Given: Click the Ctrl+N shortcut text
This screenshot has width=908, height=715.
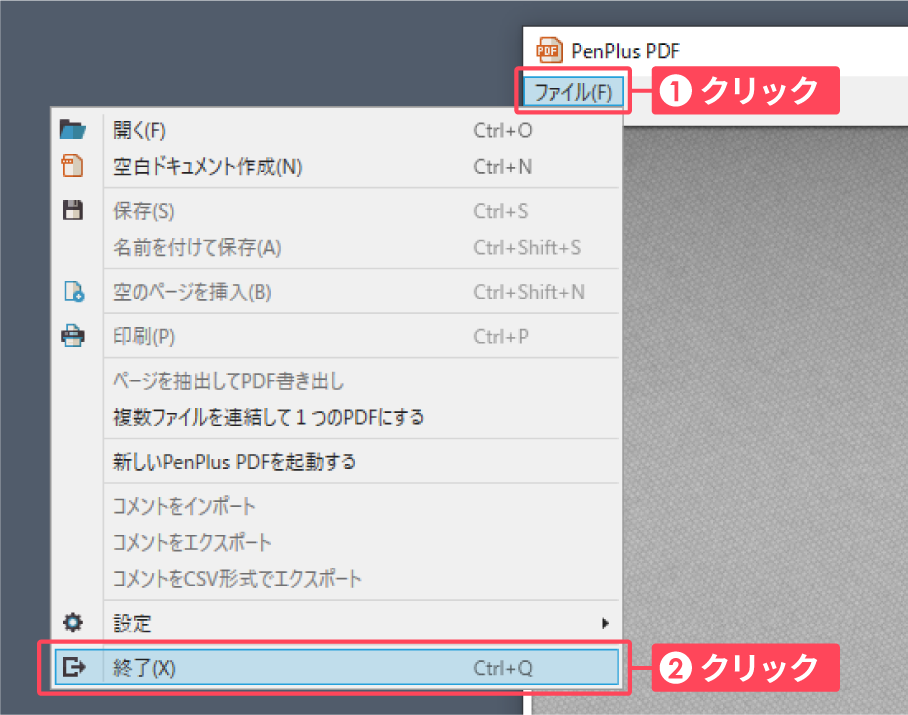Looking at the screenshot, I should [x=503, y=167].
